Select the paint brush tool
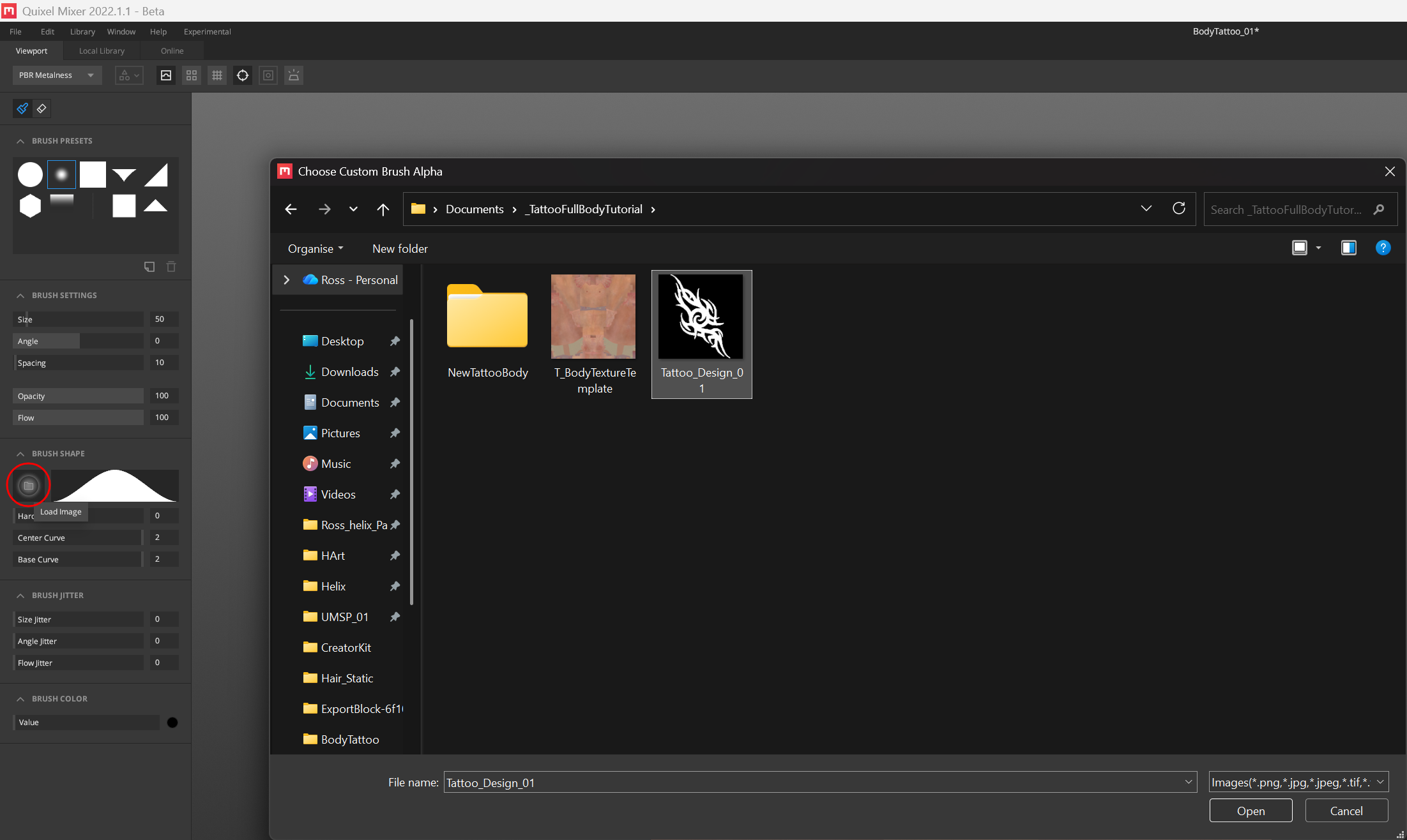The width and height of the screenshot is (1407, 840). click(22, 109)
